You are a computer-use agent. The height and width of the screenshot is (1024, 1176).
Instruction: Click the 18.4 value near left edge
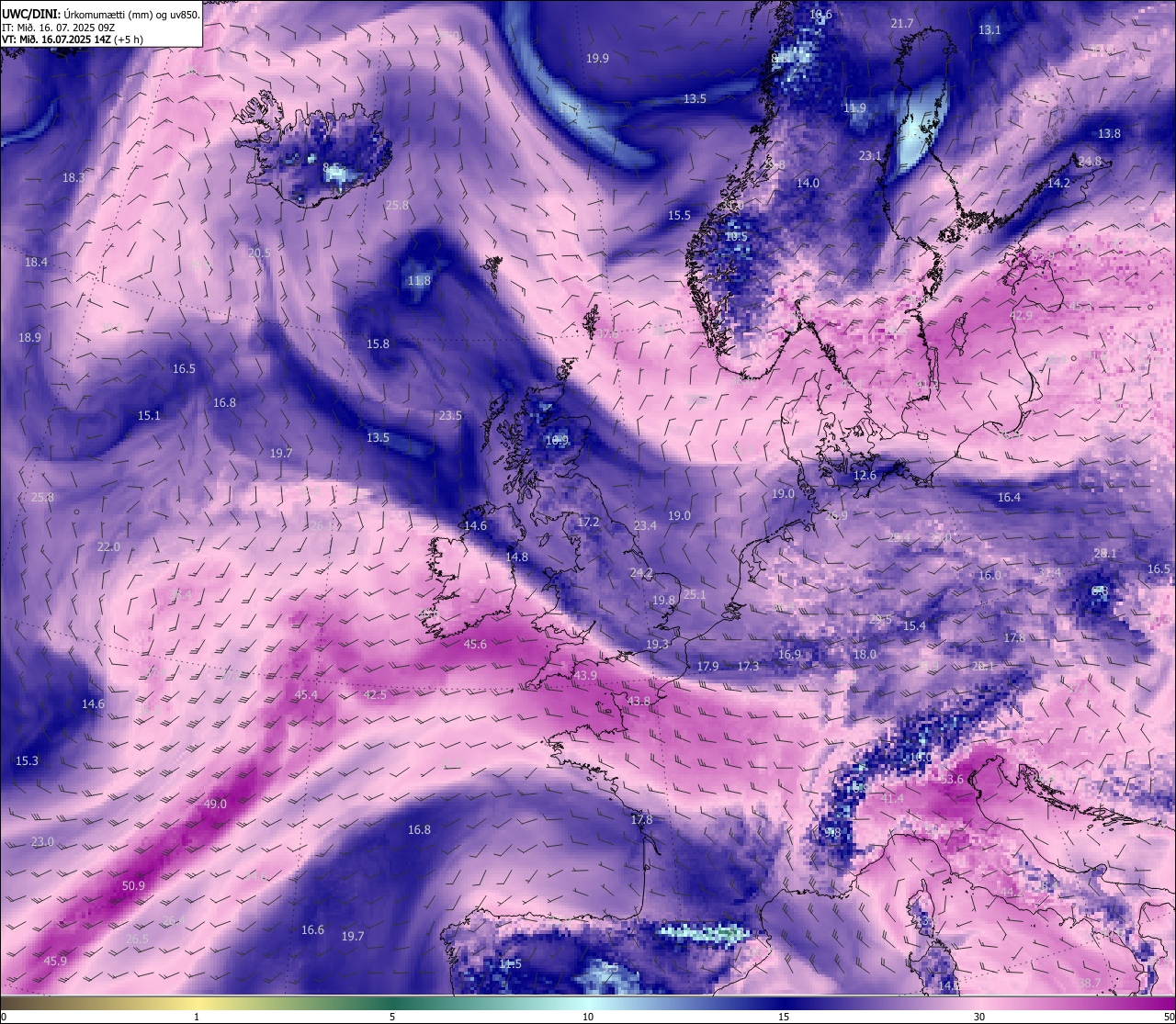point(36,262)
